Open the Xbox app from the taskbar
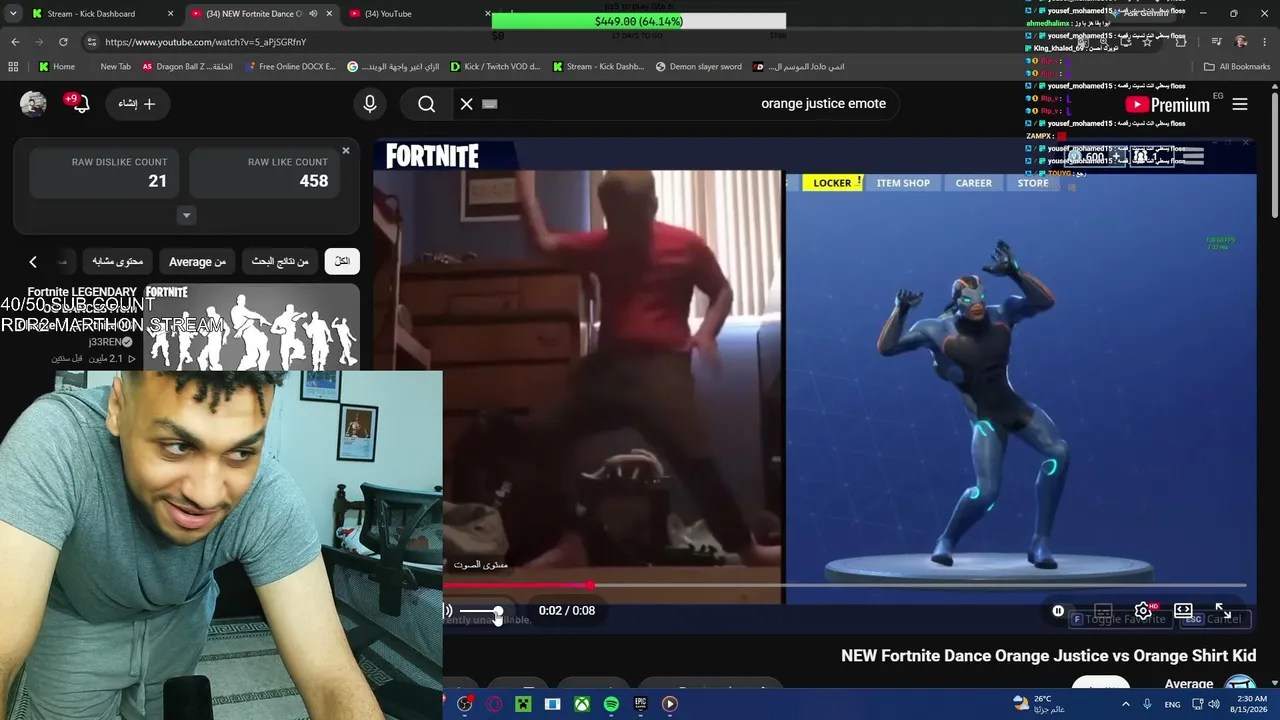This screenshot has height=720, width=1280. [581, 704]
